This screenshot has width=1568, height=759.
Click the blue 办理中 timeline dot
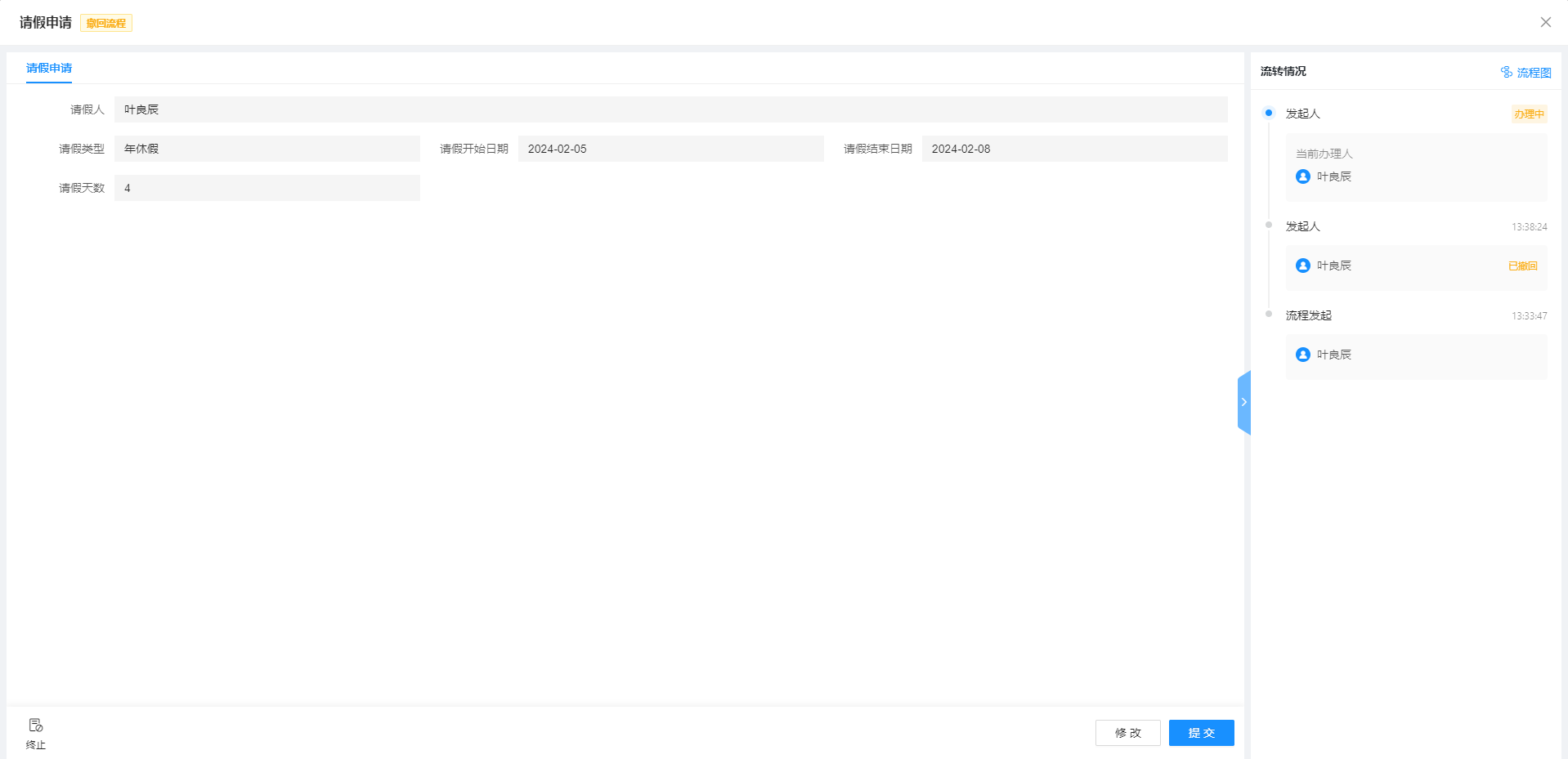coord(1269,113)
